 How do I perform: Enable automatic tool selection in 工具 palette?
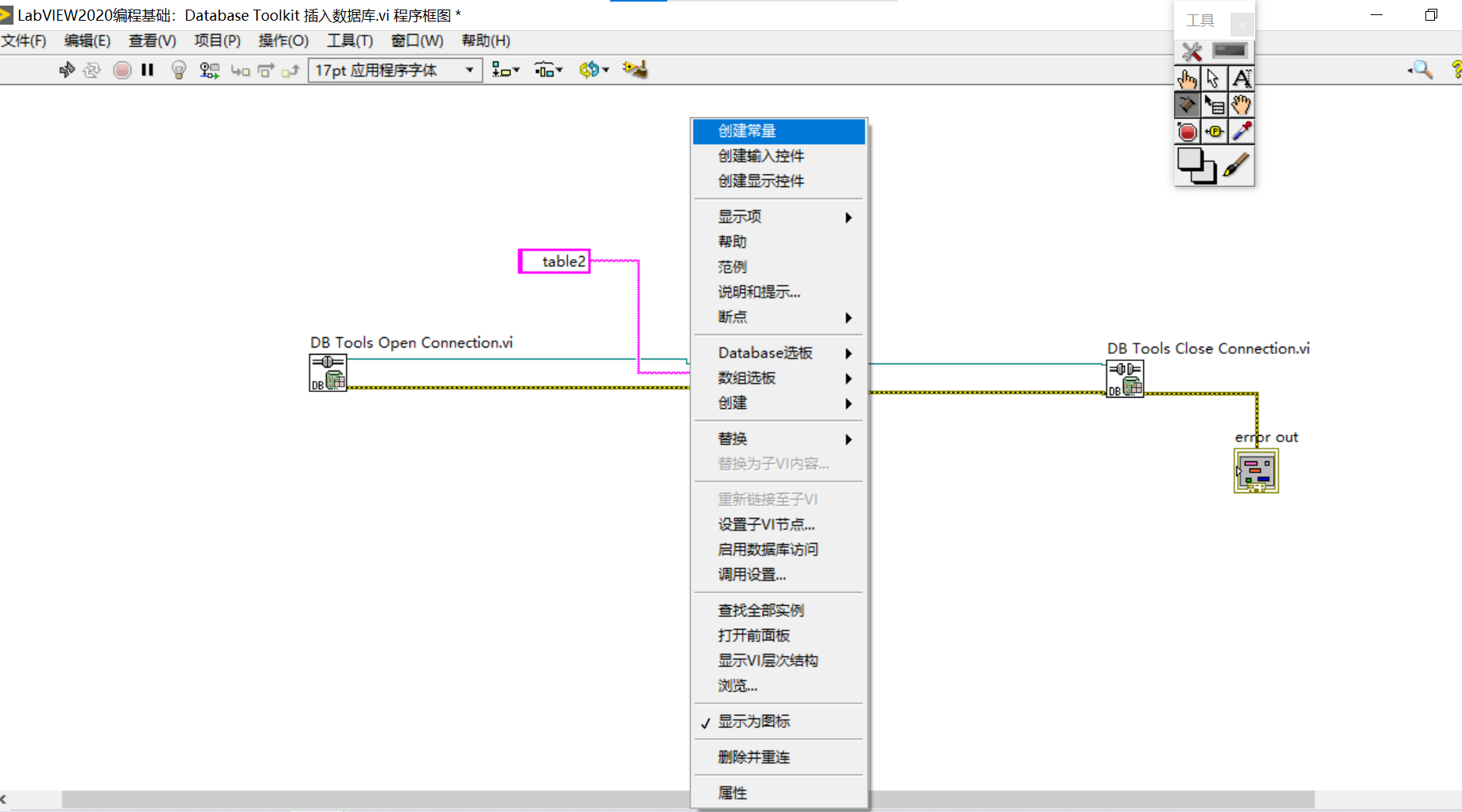(1192, 51)
